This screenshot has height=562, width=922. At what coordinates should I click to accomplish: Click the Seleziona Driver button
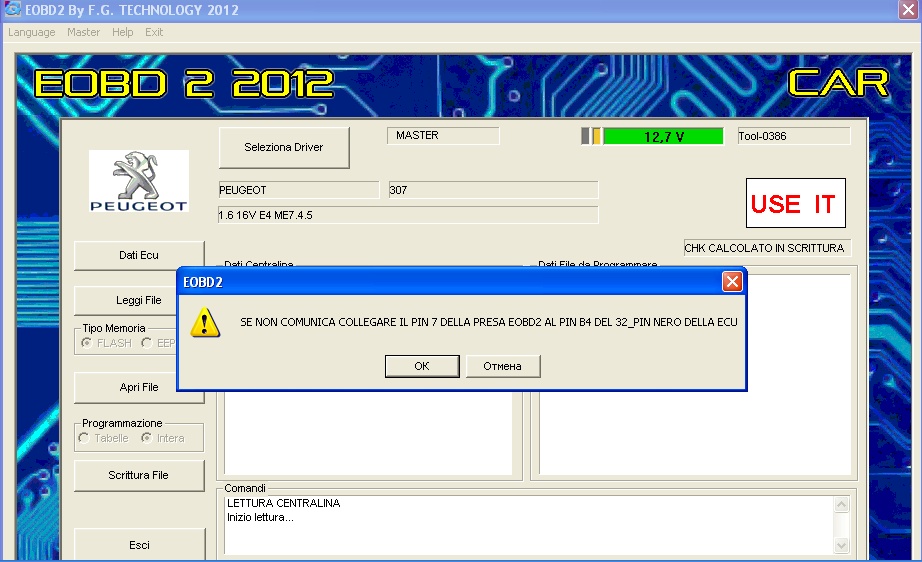click(x=284, y=148)
